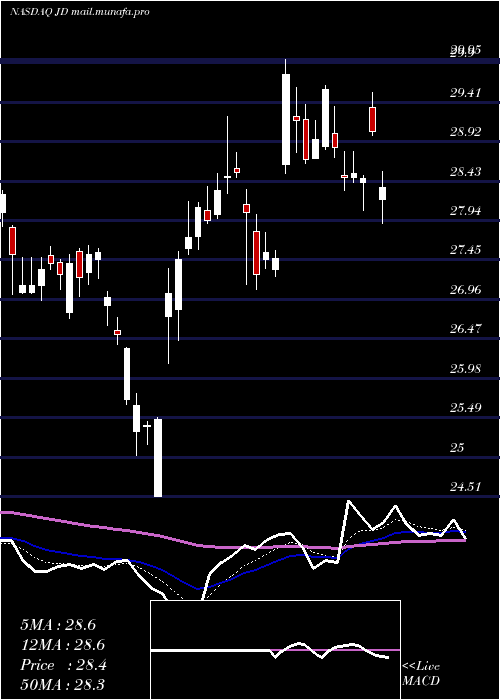Viewport: 500px width, 700px height.
Task: Click the NASDAQ JD mail.munafa.pro title text
Action: (x=79, y=12)
